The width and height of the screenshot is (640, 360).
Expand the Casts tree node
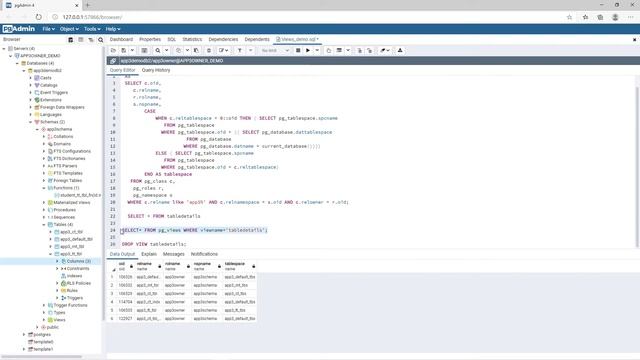click(31, 78)
